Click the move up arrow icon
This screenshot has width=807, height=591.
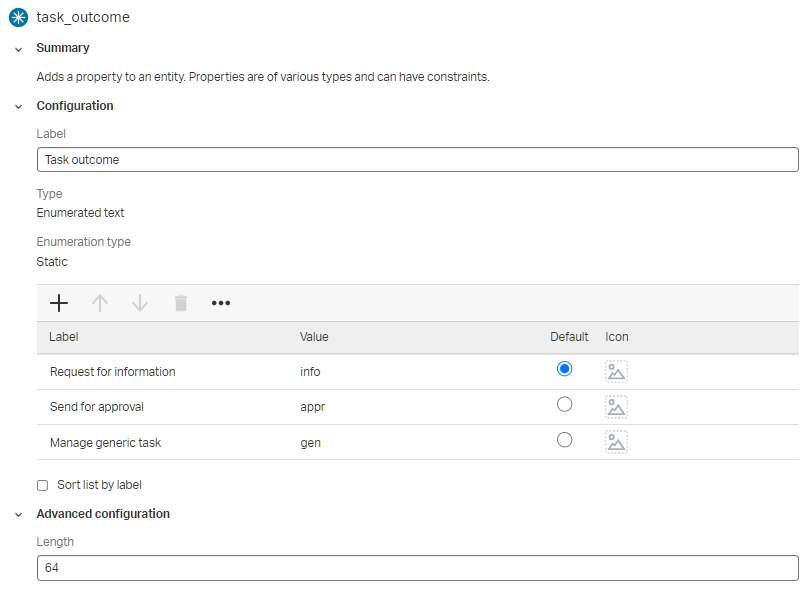click(100, 303)
